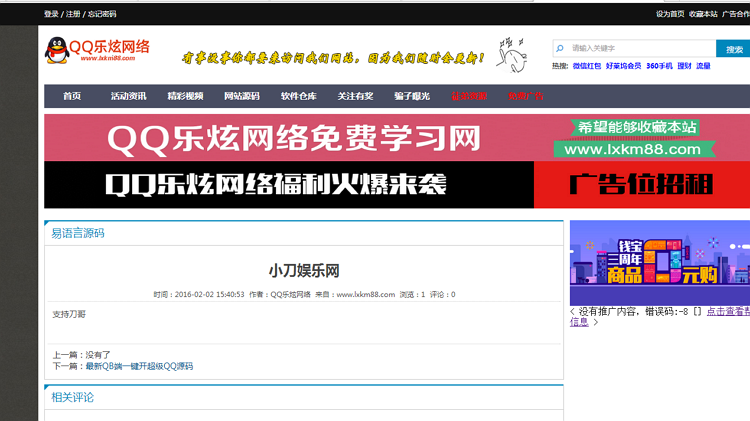Open 关注有奖 navigation item
The image size is (750, 421).
coord(355,96)
